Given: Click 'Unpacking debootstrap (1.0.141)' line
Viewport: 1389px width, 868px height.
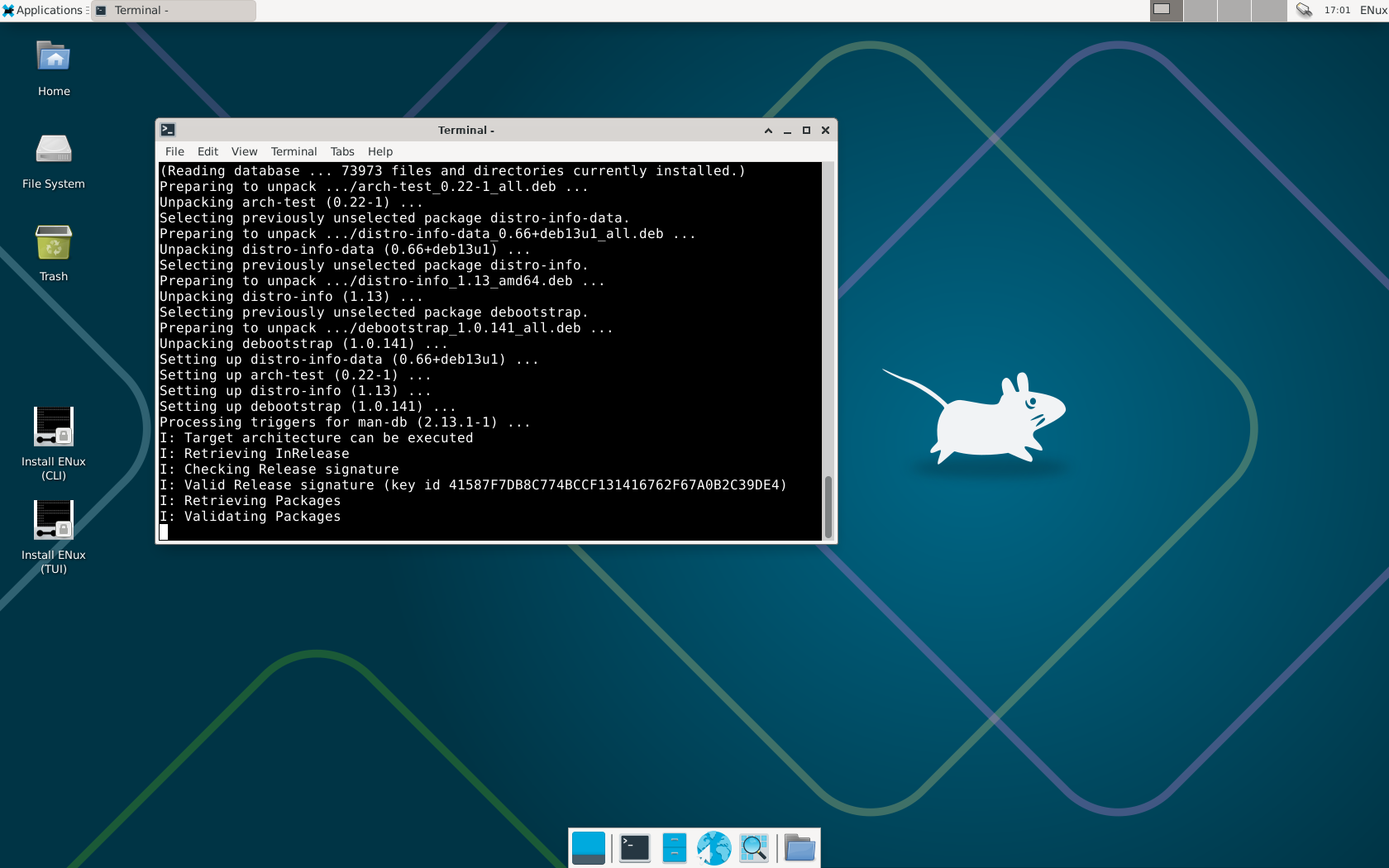Looking at the screenshot, I should click(303, 344).
